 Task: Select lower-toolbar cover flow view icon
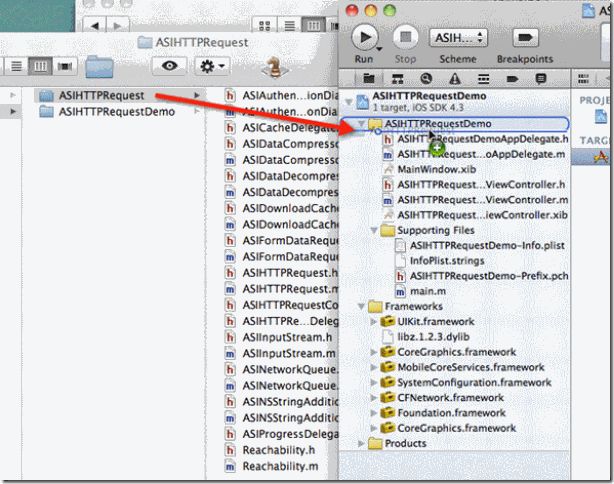(65, 66)
